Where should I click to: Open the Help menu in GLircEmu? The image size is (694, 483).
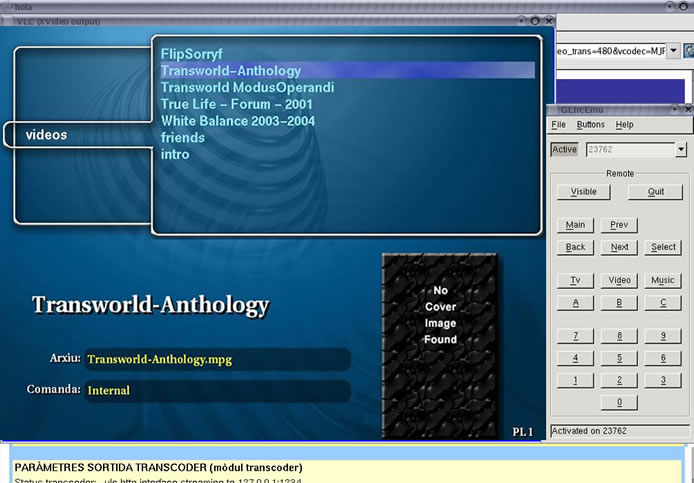coord(625,125)
